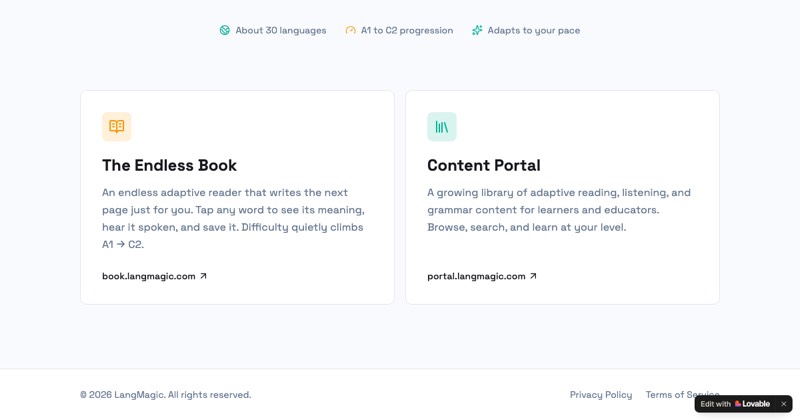
Task: Click the Lovable heart logo in the badge
Action: tap(738, 404)
